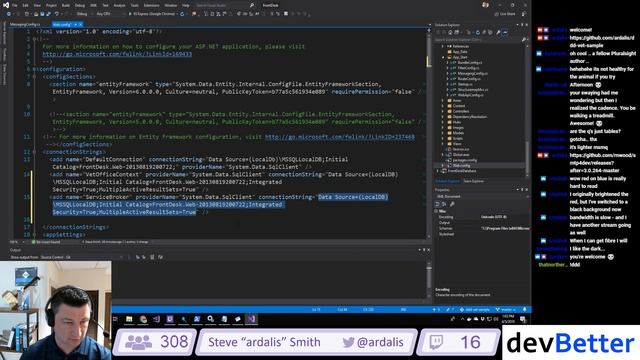Click the Save All toolbar icon
640x360 pixels.
pos(49,14)
